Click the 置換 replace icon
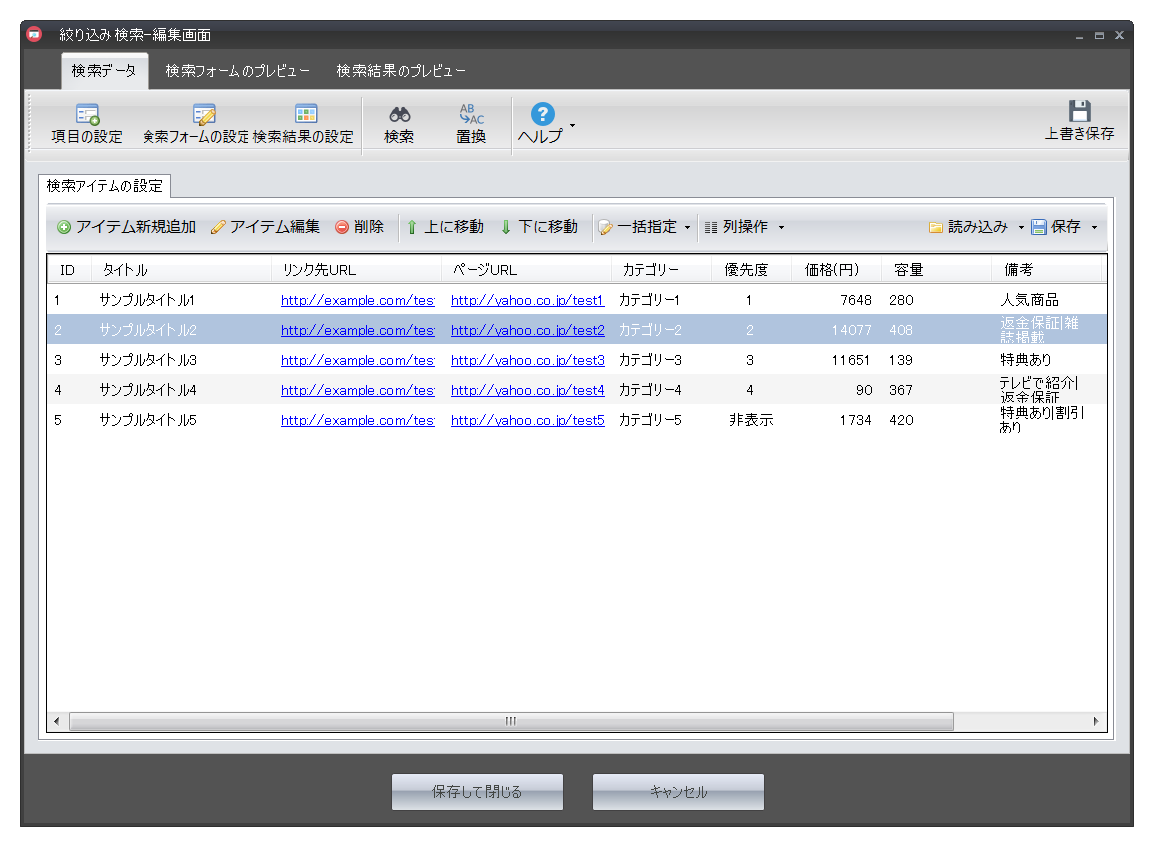The height and width of the screenshot is (847, 1154). tap(471, 115)
